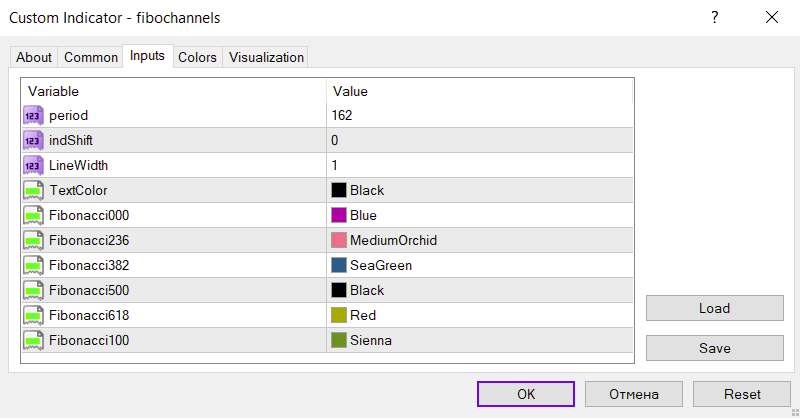Select the period value field 162
This screenshot has width=800, height=418.
(x=480, y=115)
